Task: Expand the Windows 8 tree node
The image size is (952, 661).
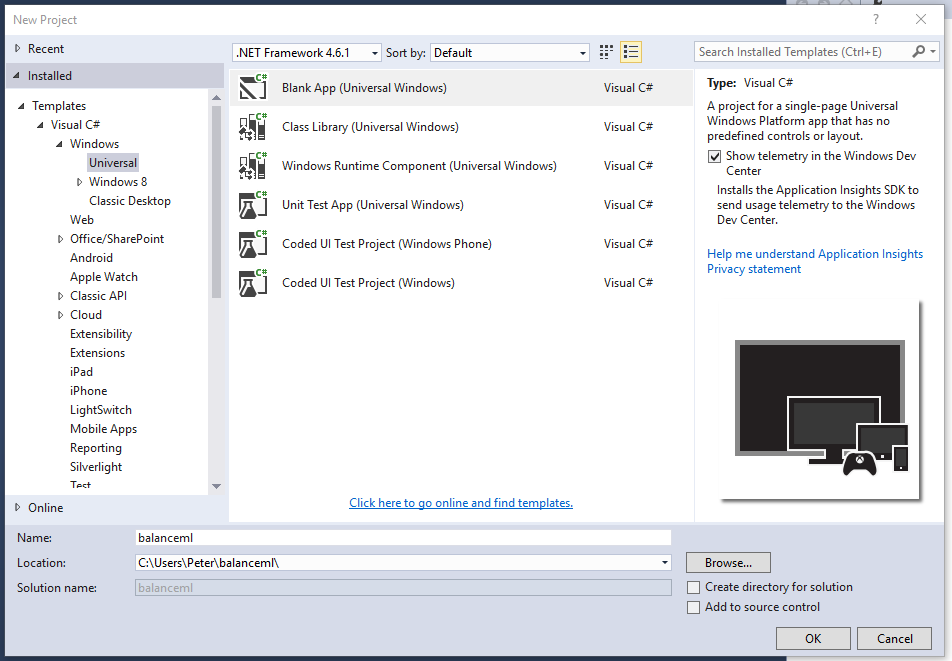Action: point(80,182)
